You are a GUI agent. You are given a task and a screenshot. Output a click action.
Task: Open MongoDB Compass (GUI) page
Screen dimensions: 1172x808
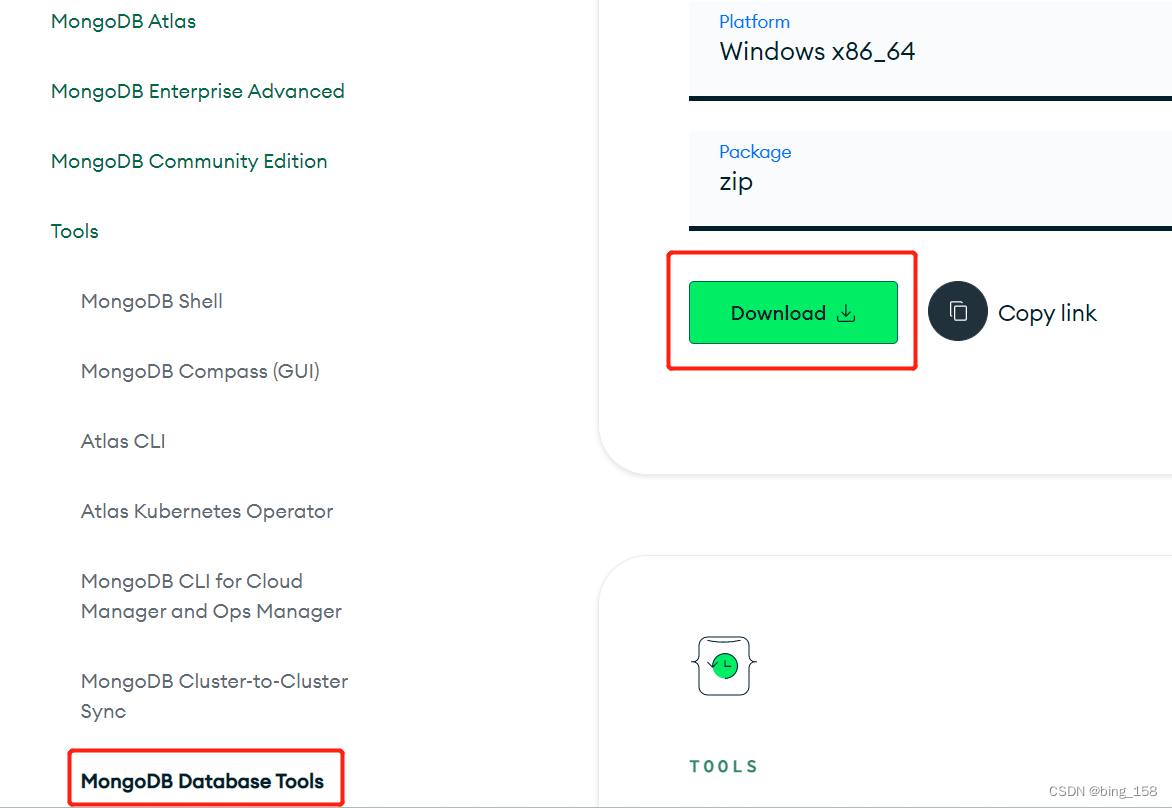(x=200, y=371)
